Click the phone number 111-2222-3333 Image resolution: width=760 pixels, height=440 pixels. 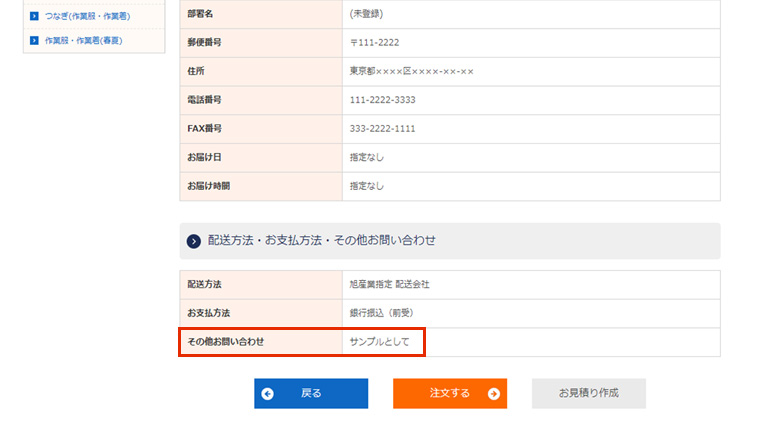click(382, 100)
